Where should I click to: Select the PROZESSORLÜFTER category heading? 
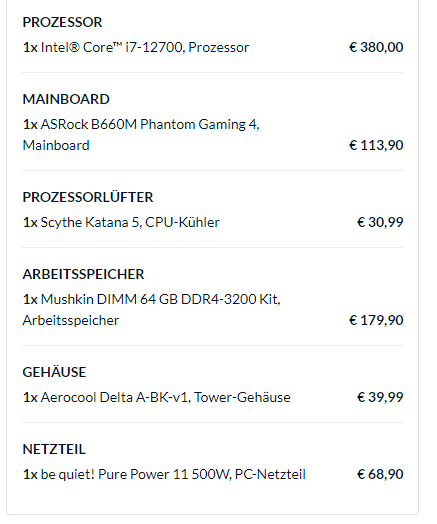pos(88,197)
